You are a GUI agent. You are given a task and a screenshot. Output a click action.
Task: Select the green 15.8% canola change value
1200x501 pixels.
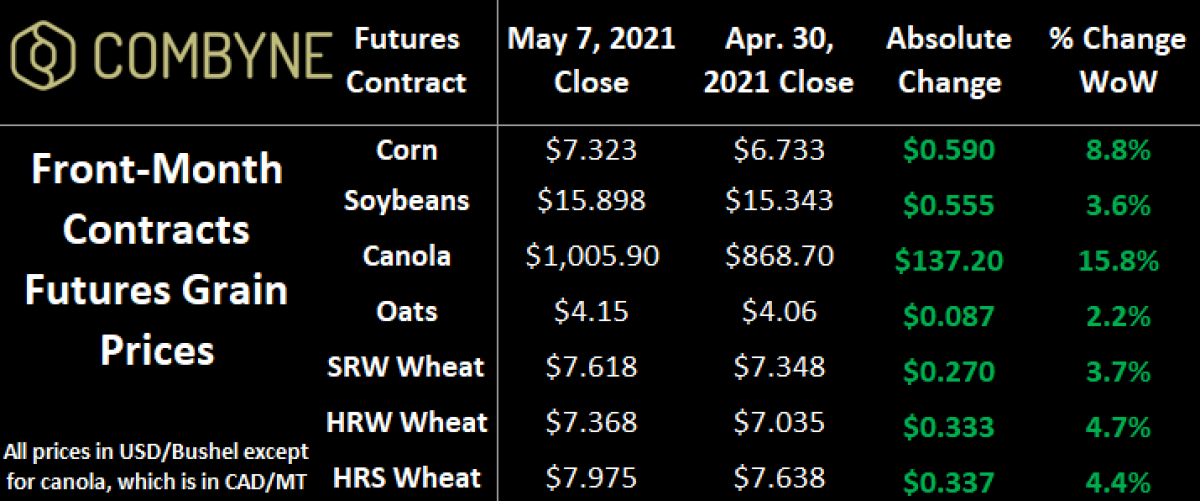[1117, 263]
